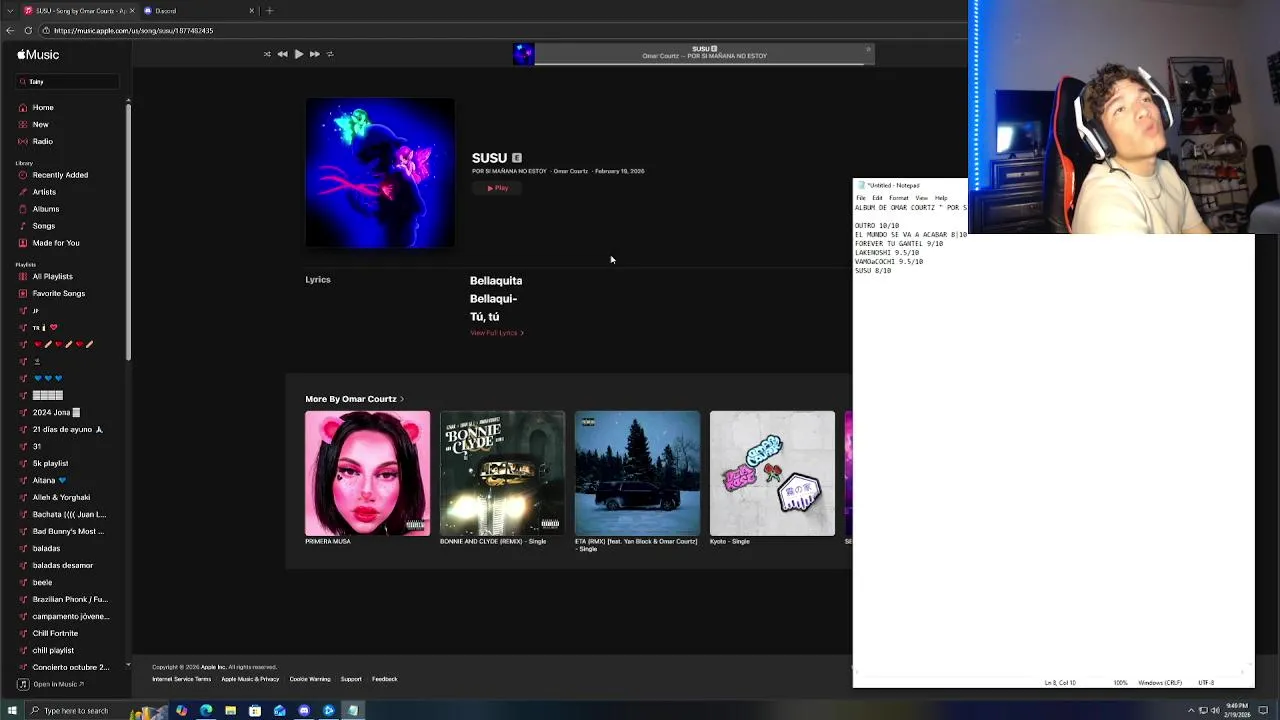Open the Apple Music & Privacy link

click(x=250, y=679)
